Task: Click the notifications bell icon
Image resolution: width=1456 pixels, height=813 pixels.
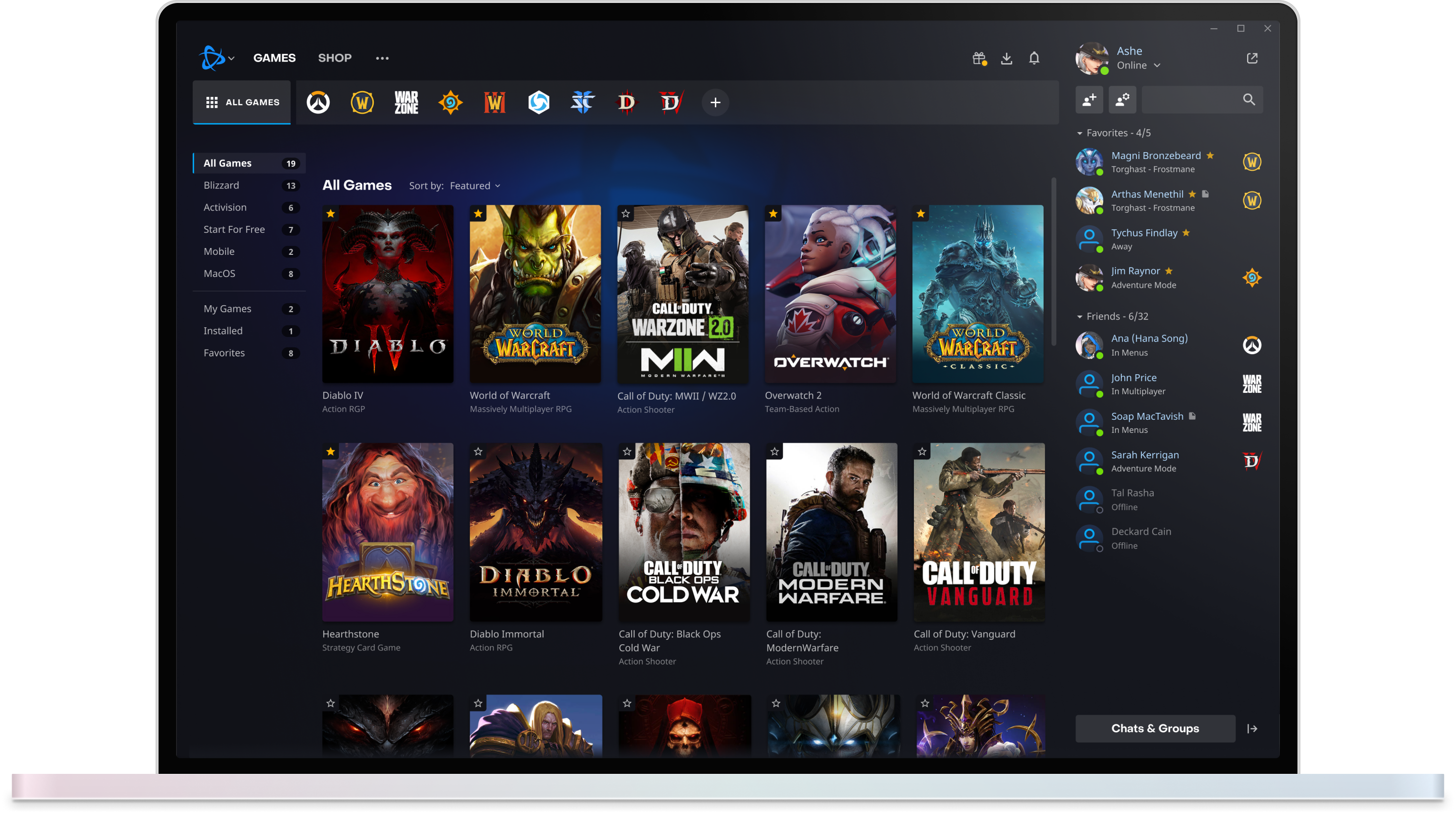Action: [x=1034, y=58]
